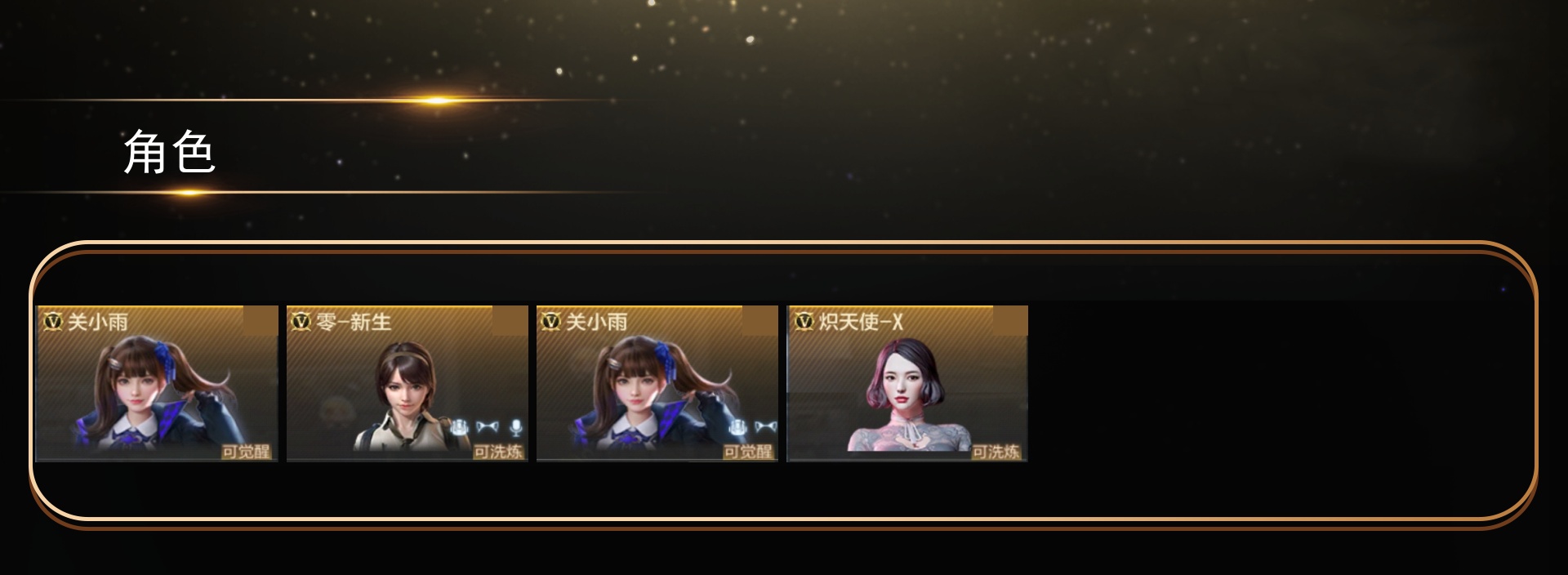The image size is (1568, 575).
Task: Select the second 关小雨 character portrait
Action: point(657,384)
